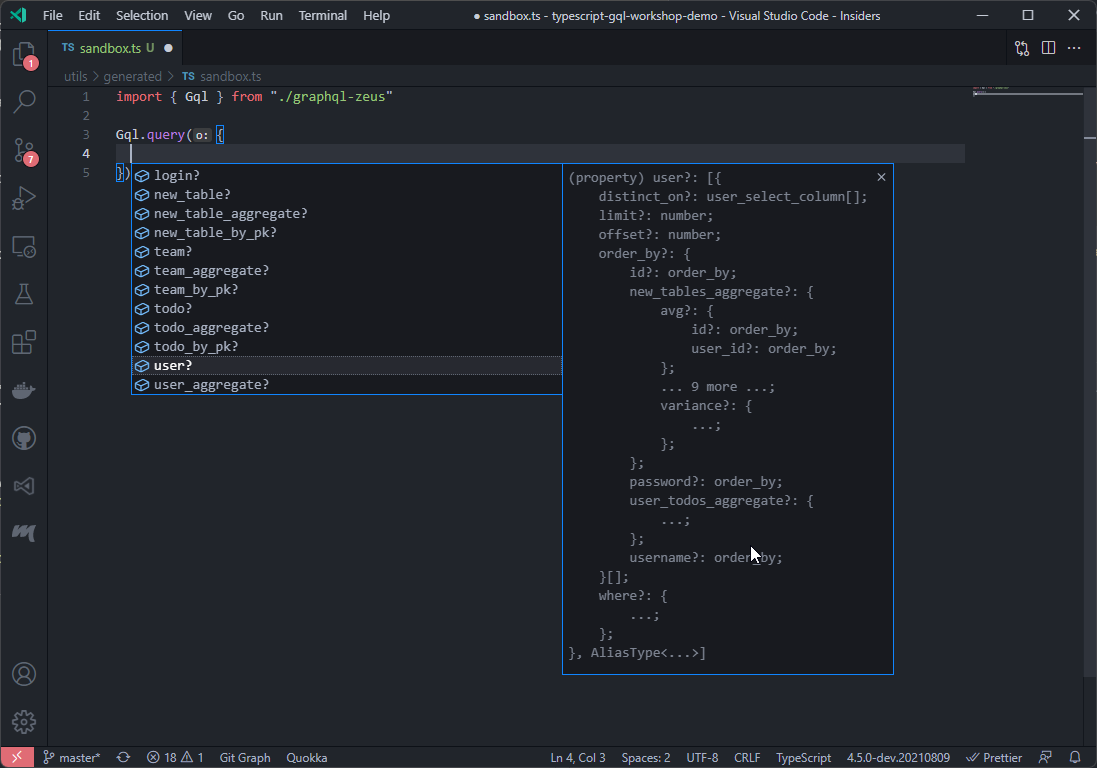Viewport: 1097px width, 768px height.
Task: Open Remote Explorer icon
Action: [24, 246]
